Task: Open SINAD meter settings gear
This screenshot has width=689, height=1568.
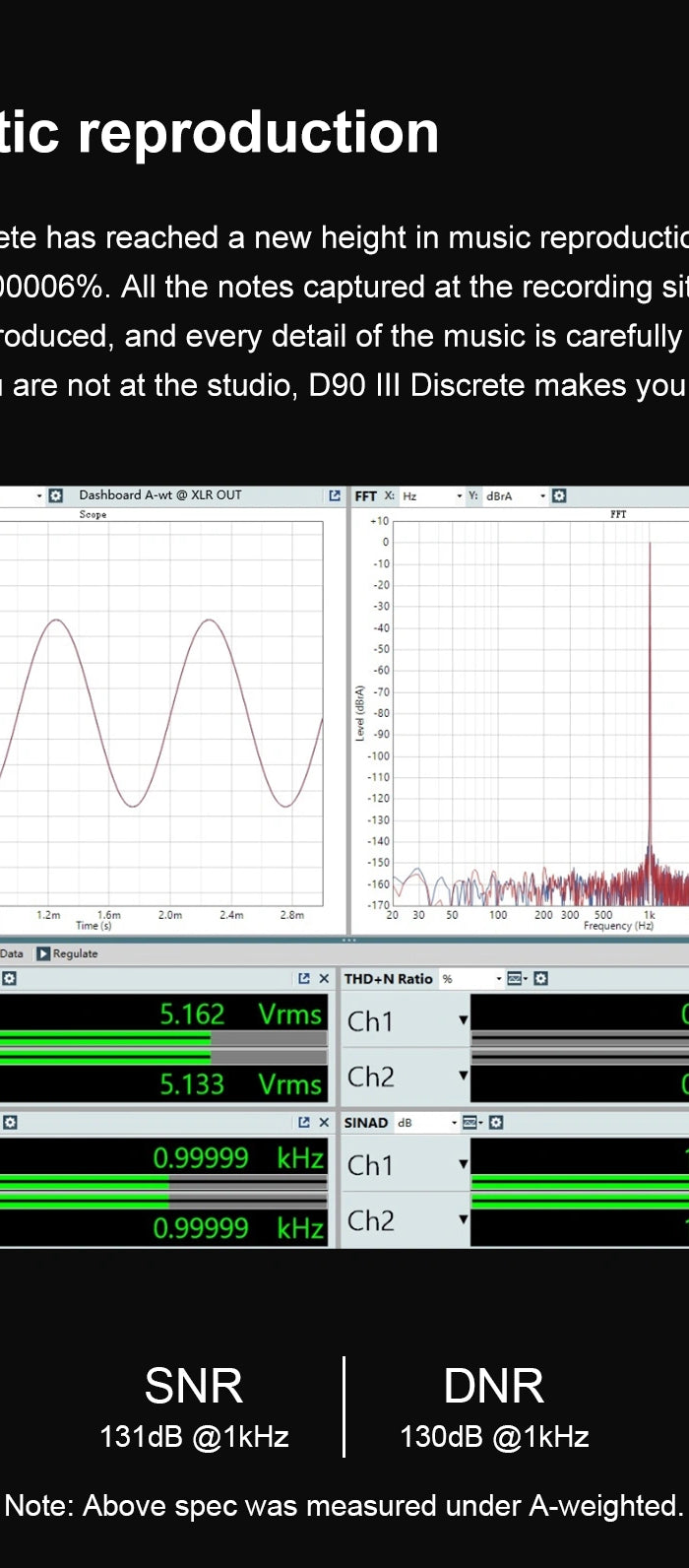Action: [x=496, y=1122]
